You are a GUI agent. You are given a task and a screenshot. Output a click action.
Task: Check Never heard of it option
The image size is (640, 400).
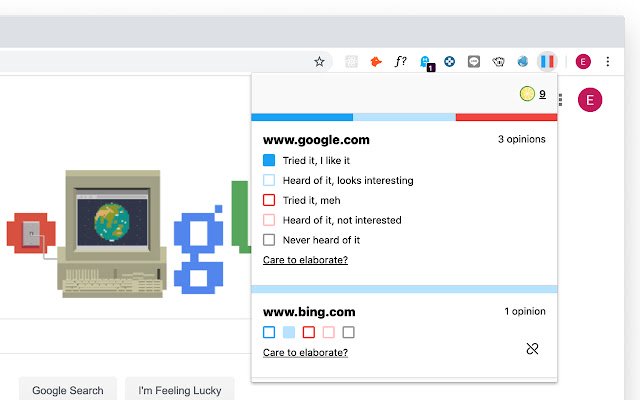coord(269,240)
